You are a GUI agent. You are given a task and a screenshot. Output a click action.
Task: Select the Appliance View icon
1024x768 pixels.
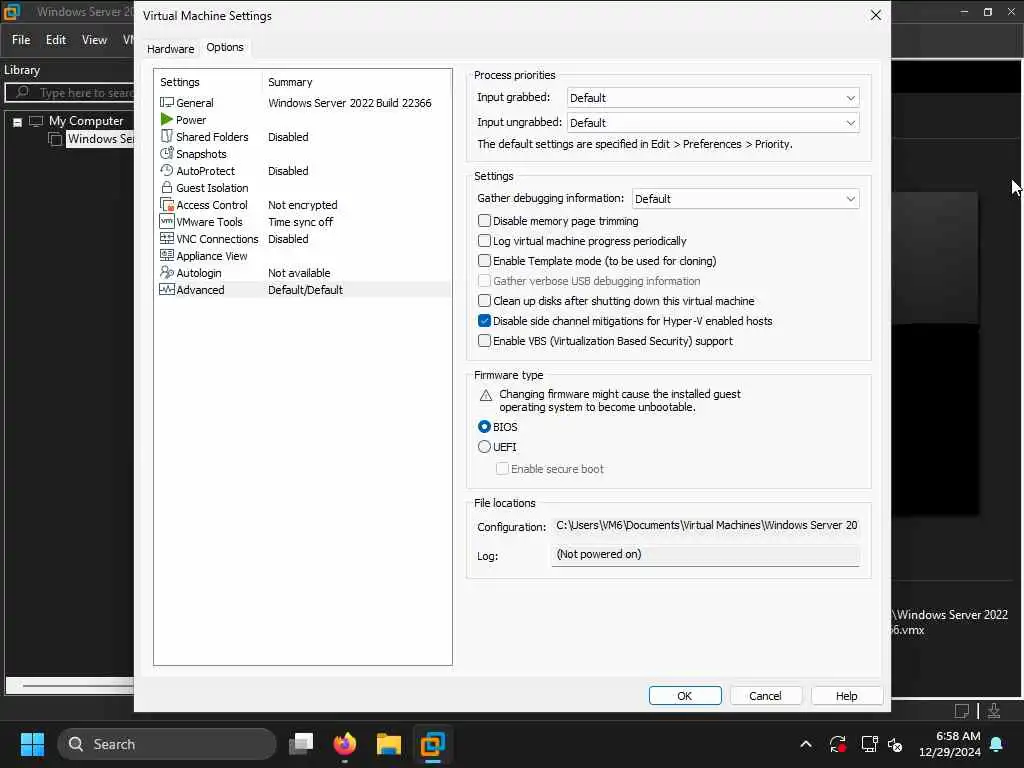[167, 255]
